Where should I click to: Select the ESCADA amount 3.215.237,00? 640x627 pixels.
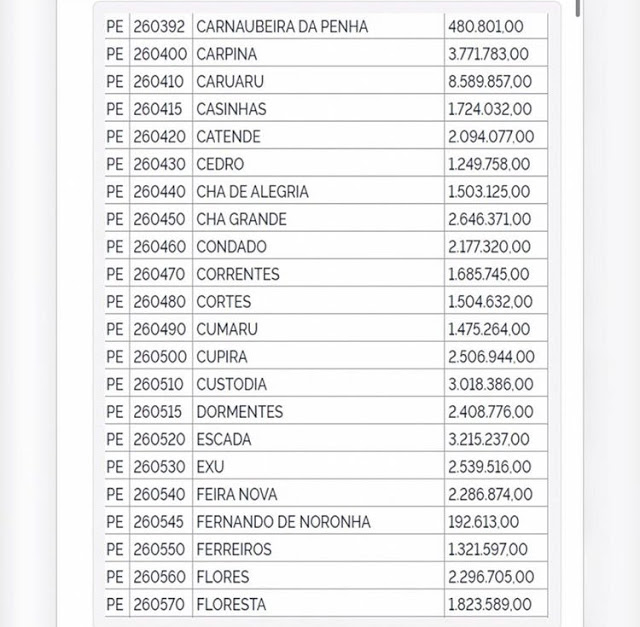[x=490, y=439]
